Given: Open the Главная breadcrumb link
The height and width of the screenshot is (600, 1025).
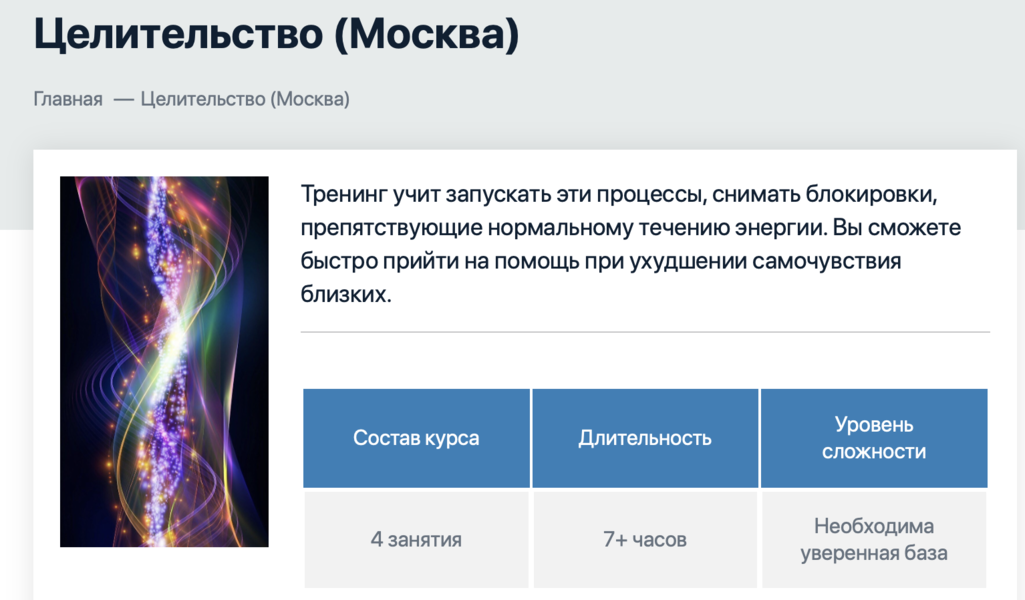Looking at the screenshot, I should pyautogui.click(x=68, y=99).
